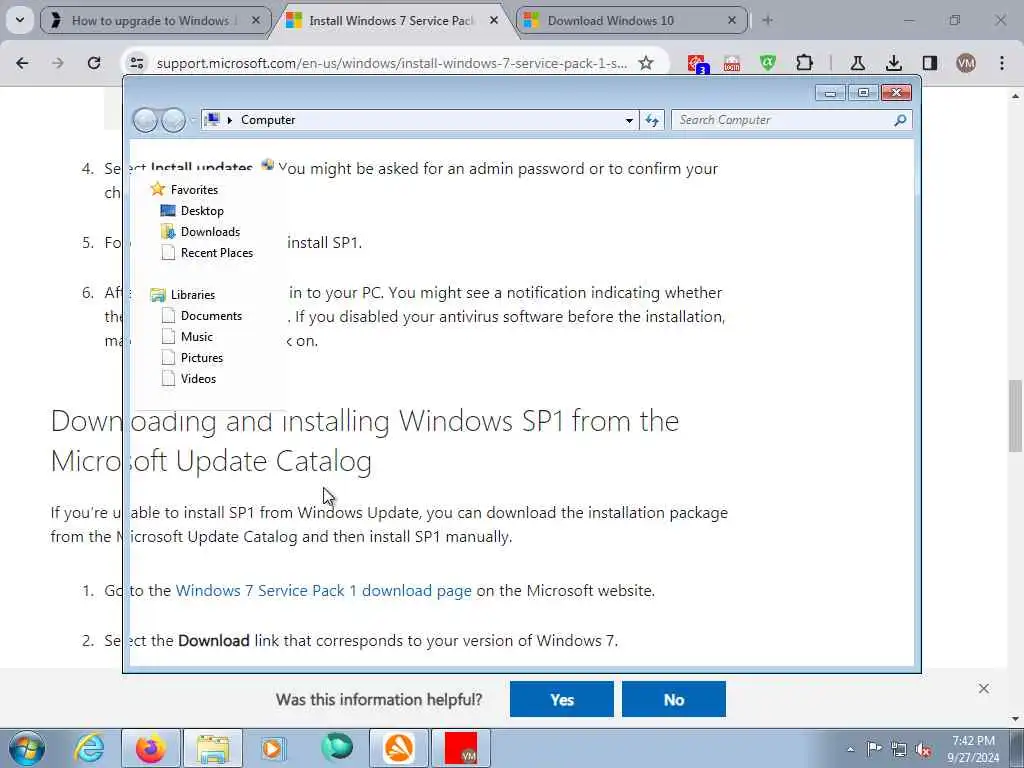Screen dimensions: 1024x768
Task: Maximize the Explorer Computer window
Action: [x=863, y=93]
